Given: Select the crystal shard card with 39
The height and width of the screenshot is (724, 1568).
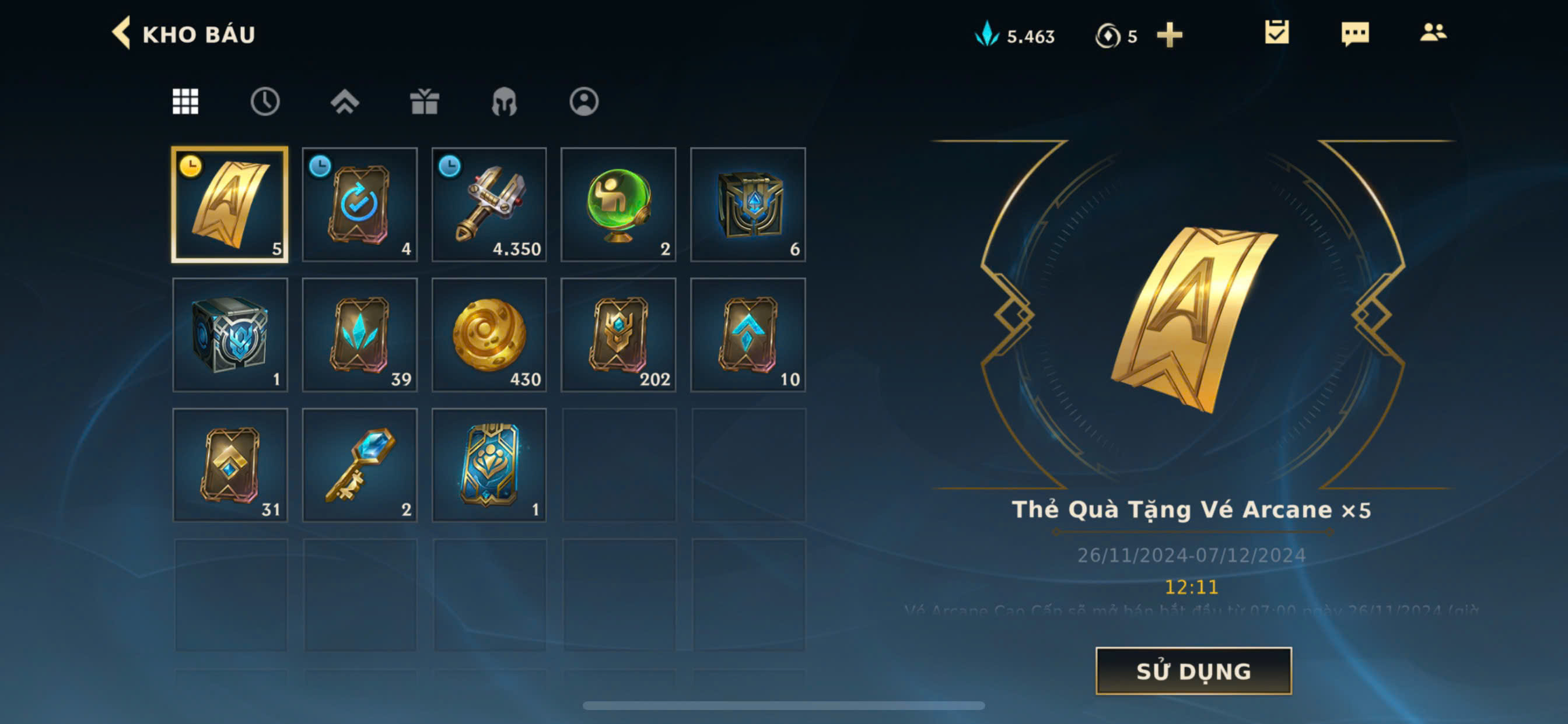Looking at the screenshot, I should 360,335.
